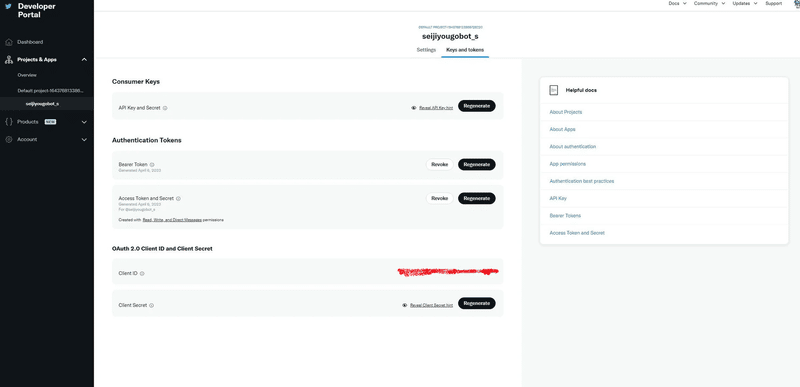Go to Dashboard in sidebar
The height and width of the screenshot is (387, 800).
[30, 42]
